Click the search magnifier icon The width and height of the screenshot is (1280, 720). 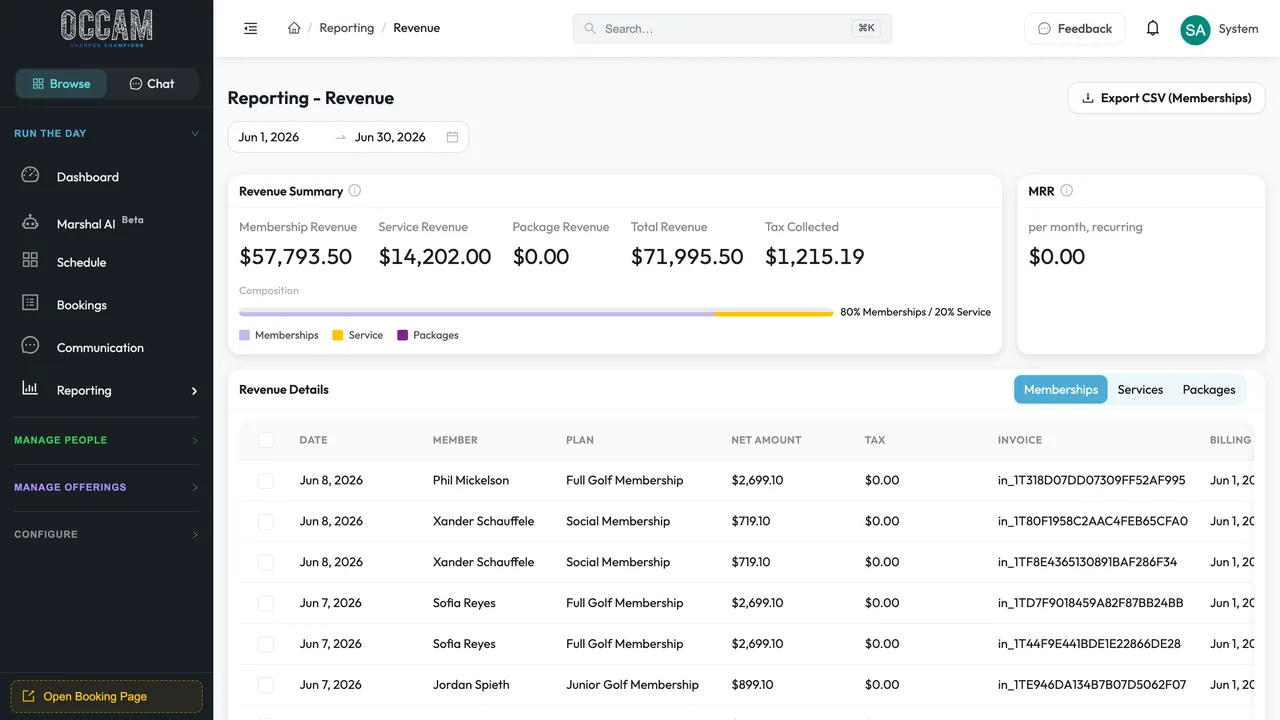590,29
